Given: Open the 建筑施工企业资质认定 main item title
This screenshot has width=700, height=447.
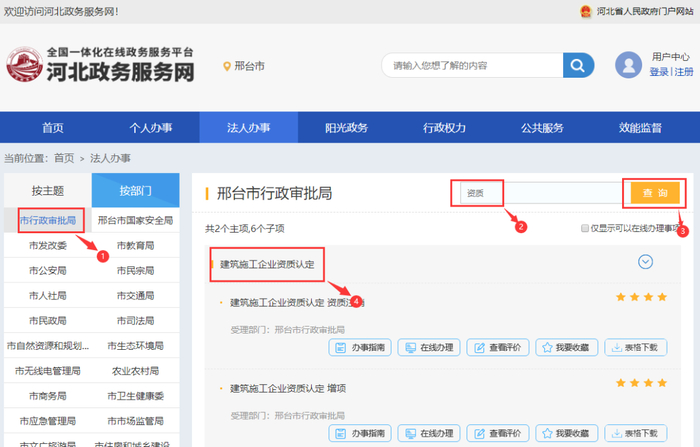Looking at the screenshot, I should click(x=267, y=264).
